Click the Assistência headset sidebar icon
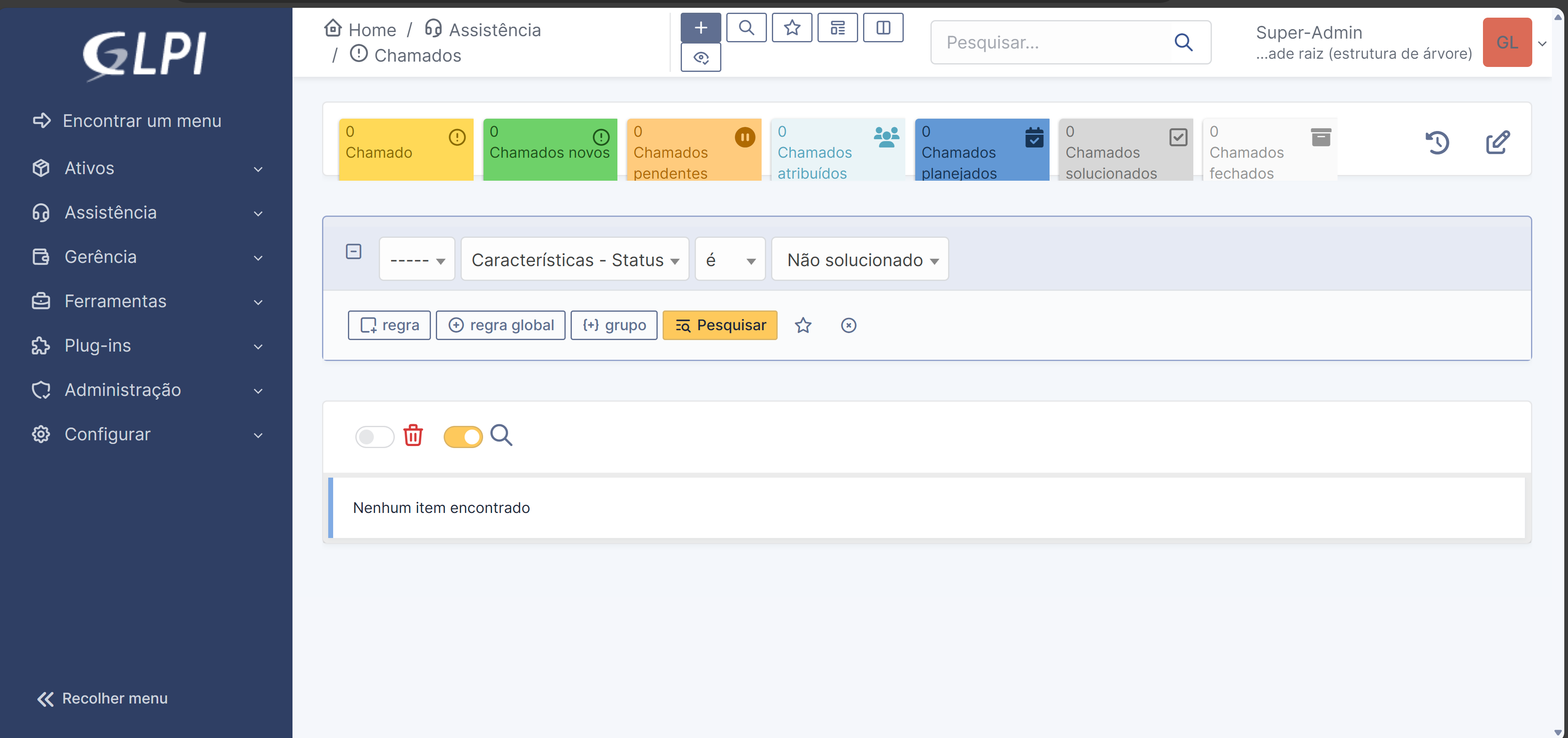Viewport: 1568px width, 738px height. (x=41, y=212)
